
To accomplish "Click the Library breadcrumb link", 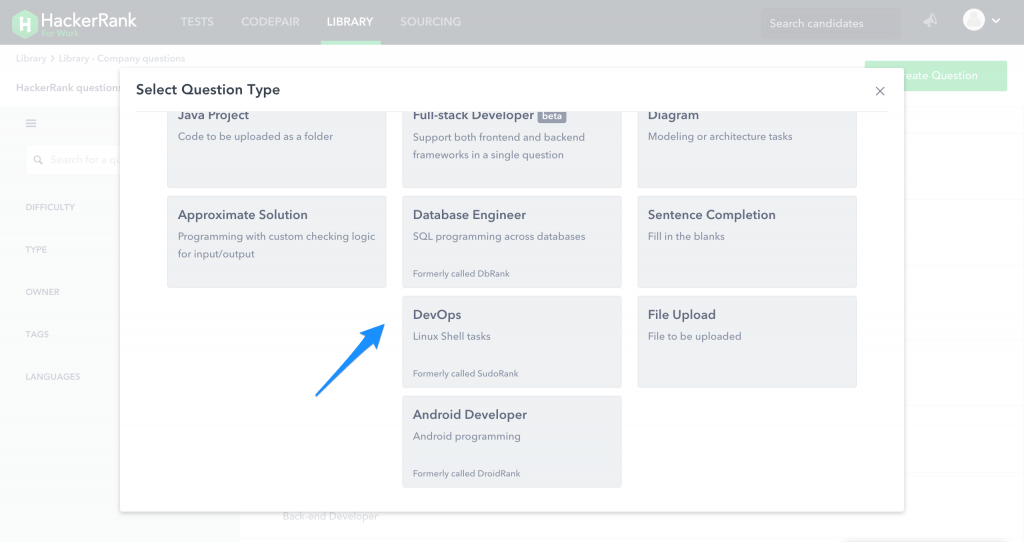I will (x=31, y=58).
